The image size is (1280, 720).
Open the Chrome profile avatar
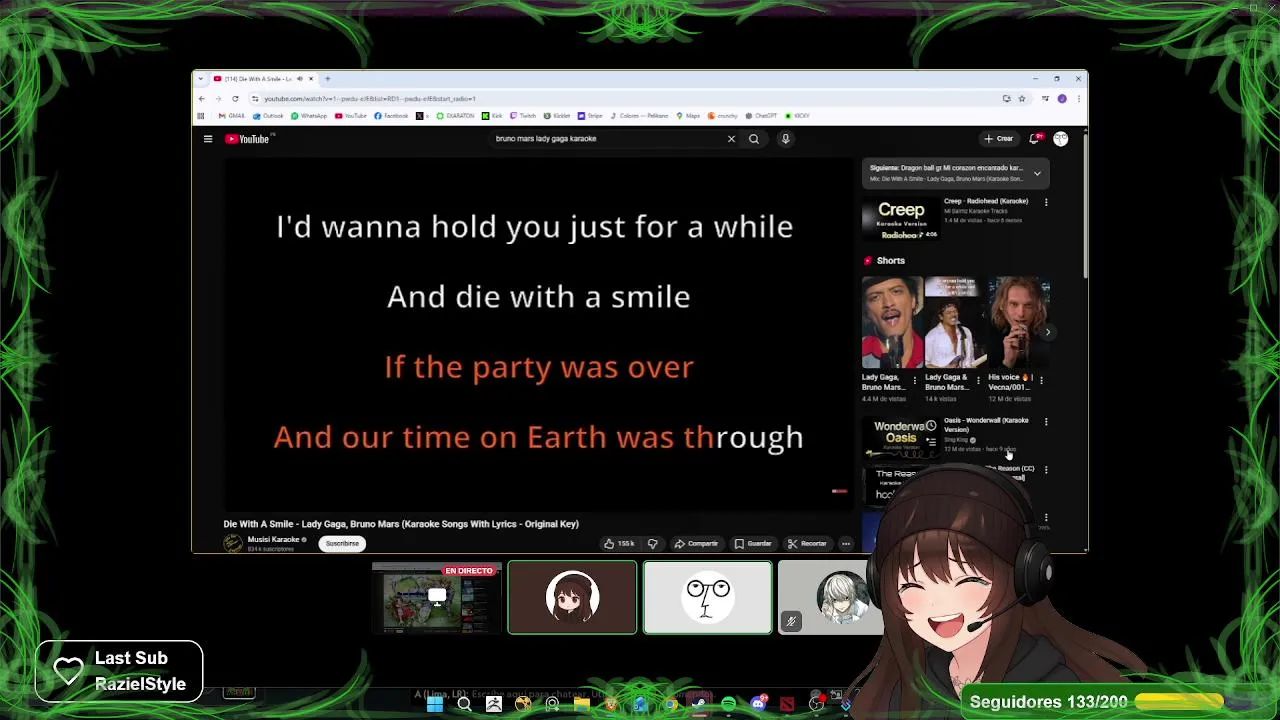point(1062,99)
